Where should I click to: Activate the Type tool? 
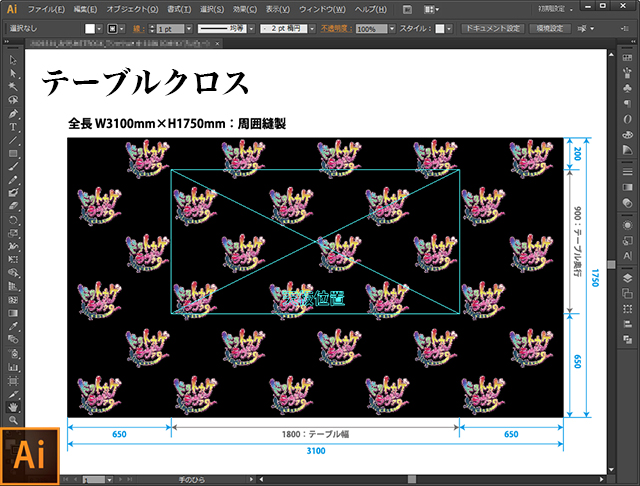(13, 127)
